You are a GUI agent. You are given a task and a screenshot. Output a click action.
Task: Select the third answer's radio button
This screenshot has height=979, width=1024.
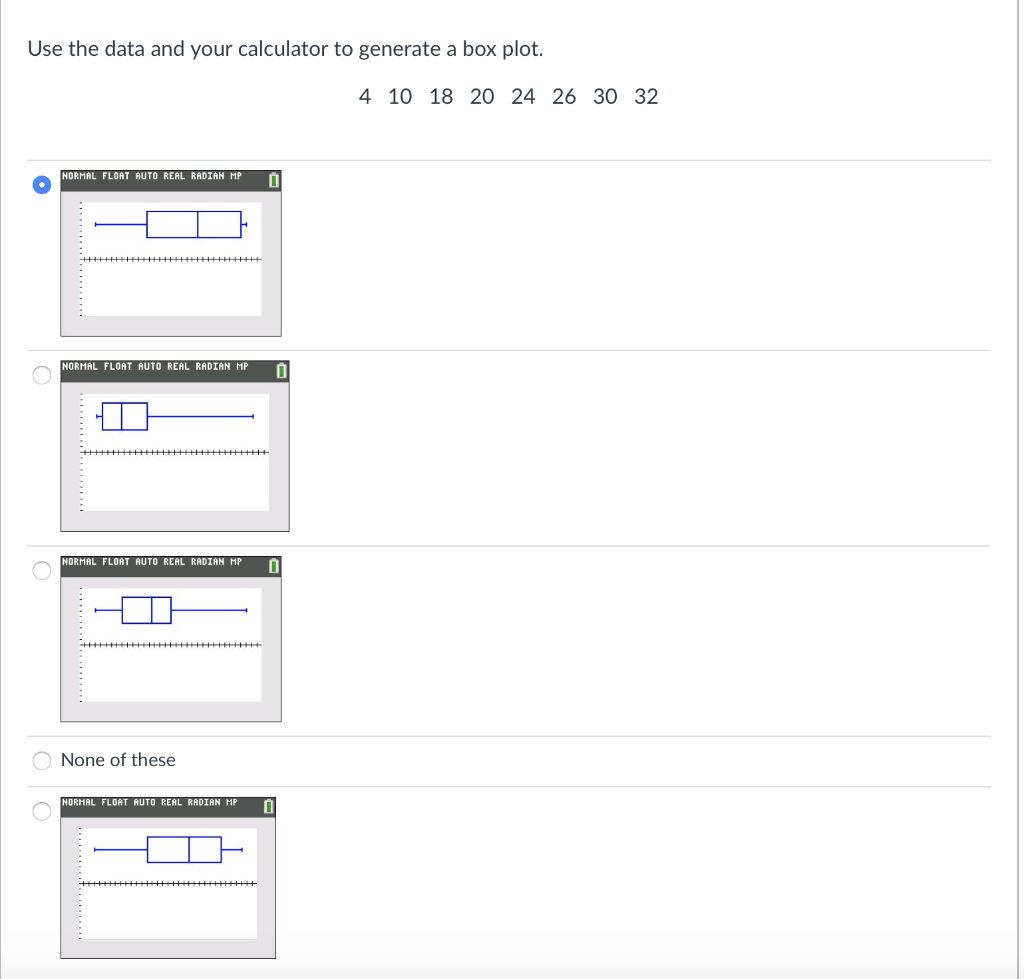(41, 570)
